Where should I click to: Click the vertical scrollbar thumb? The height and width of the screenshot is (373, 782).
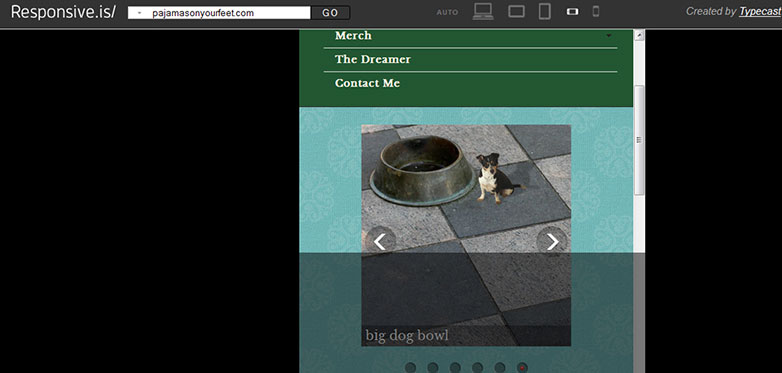click(639, 141)
